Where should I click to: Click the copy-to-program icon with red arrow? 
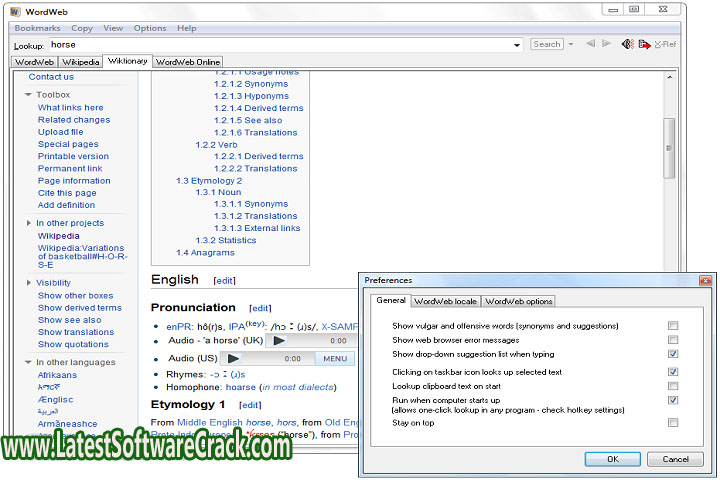point(644,44)
